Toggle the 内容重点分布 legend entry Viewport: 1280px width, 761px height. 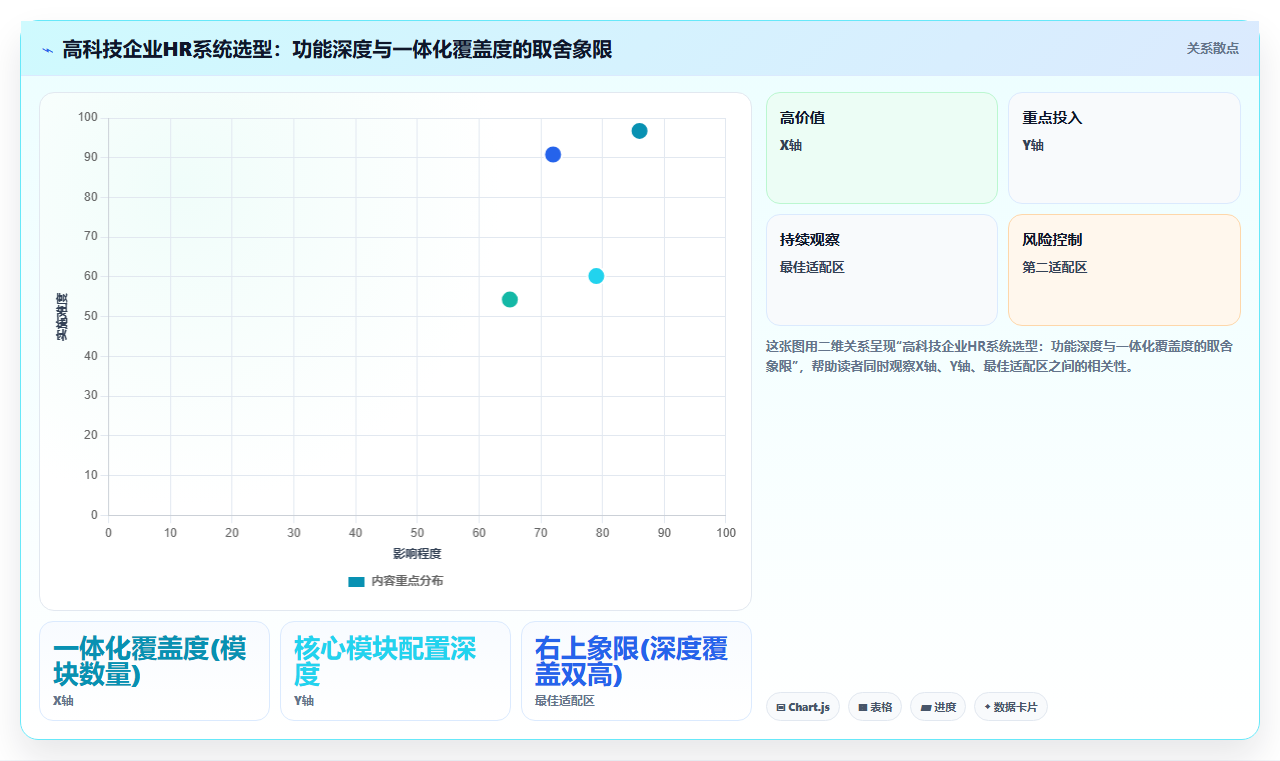396,581
